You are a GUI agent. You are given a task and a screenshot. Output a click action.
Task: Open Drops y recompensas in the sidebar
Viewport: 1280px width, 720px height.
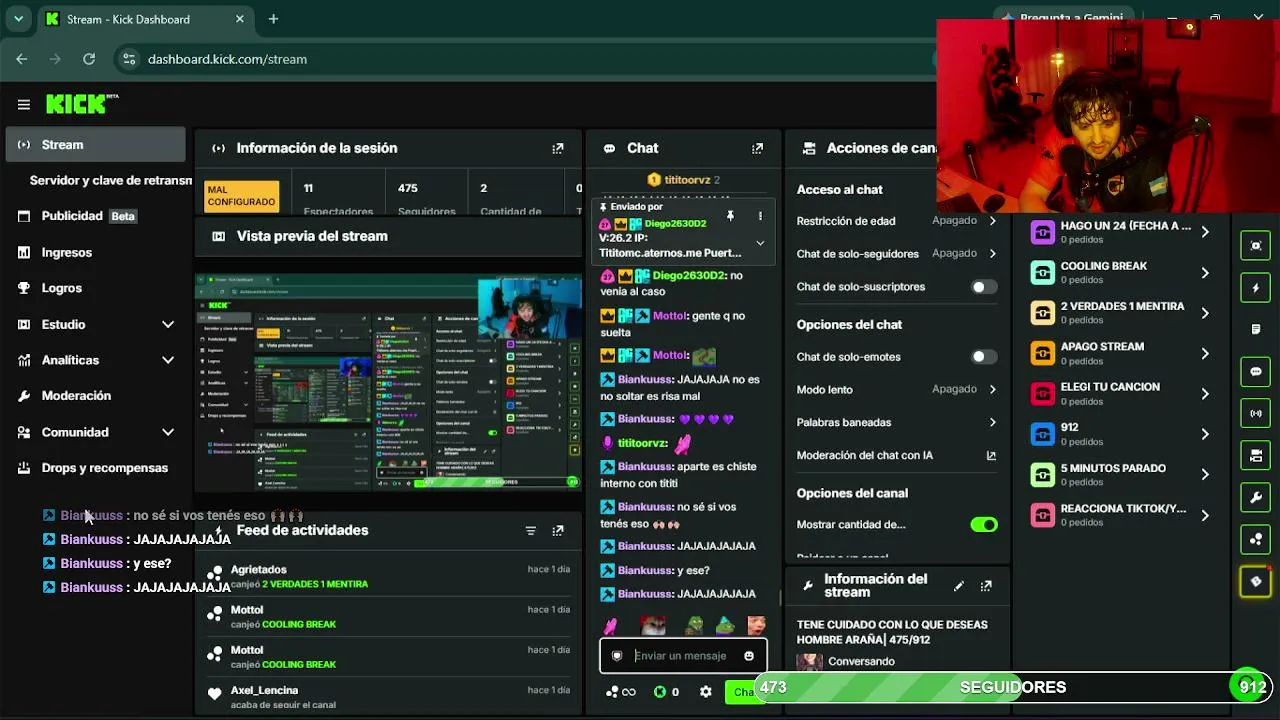coord(96,468)
